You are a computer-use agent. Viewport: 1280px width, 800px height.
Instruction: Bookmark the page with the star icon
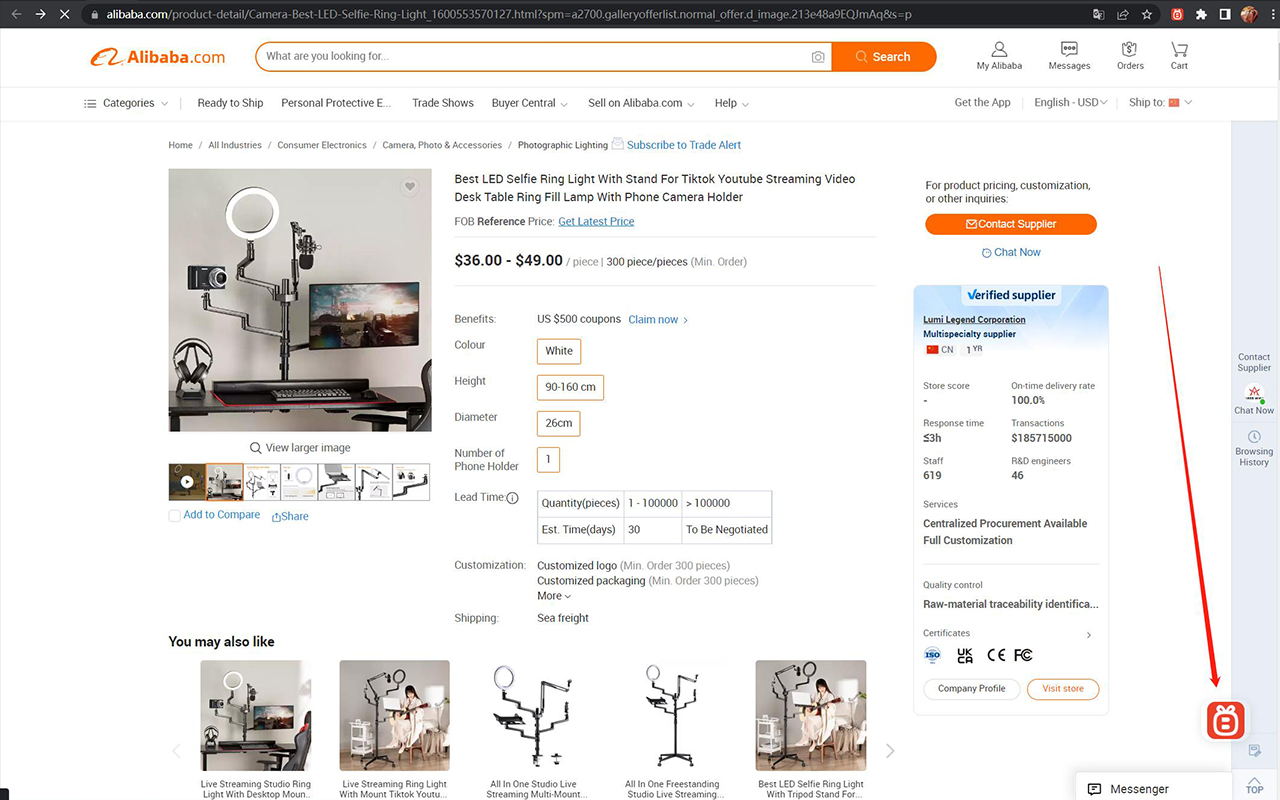click(1146, 14)
